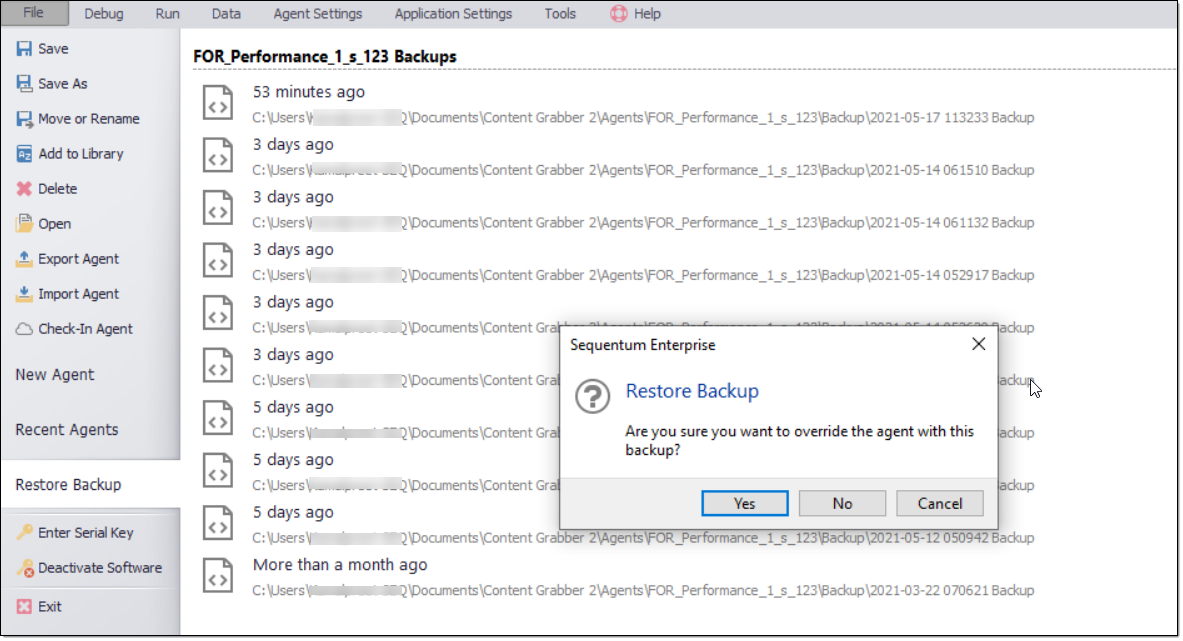The image size is (1183, 641).
Task: Click the Check-In Agent cloud icon
Action: (x=24, y=329)
